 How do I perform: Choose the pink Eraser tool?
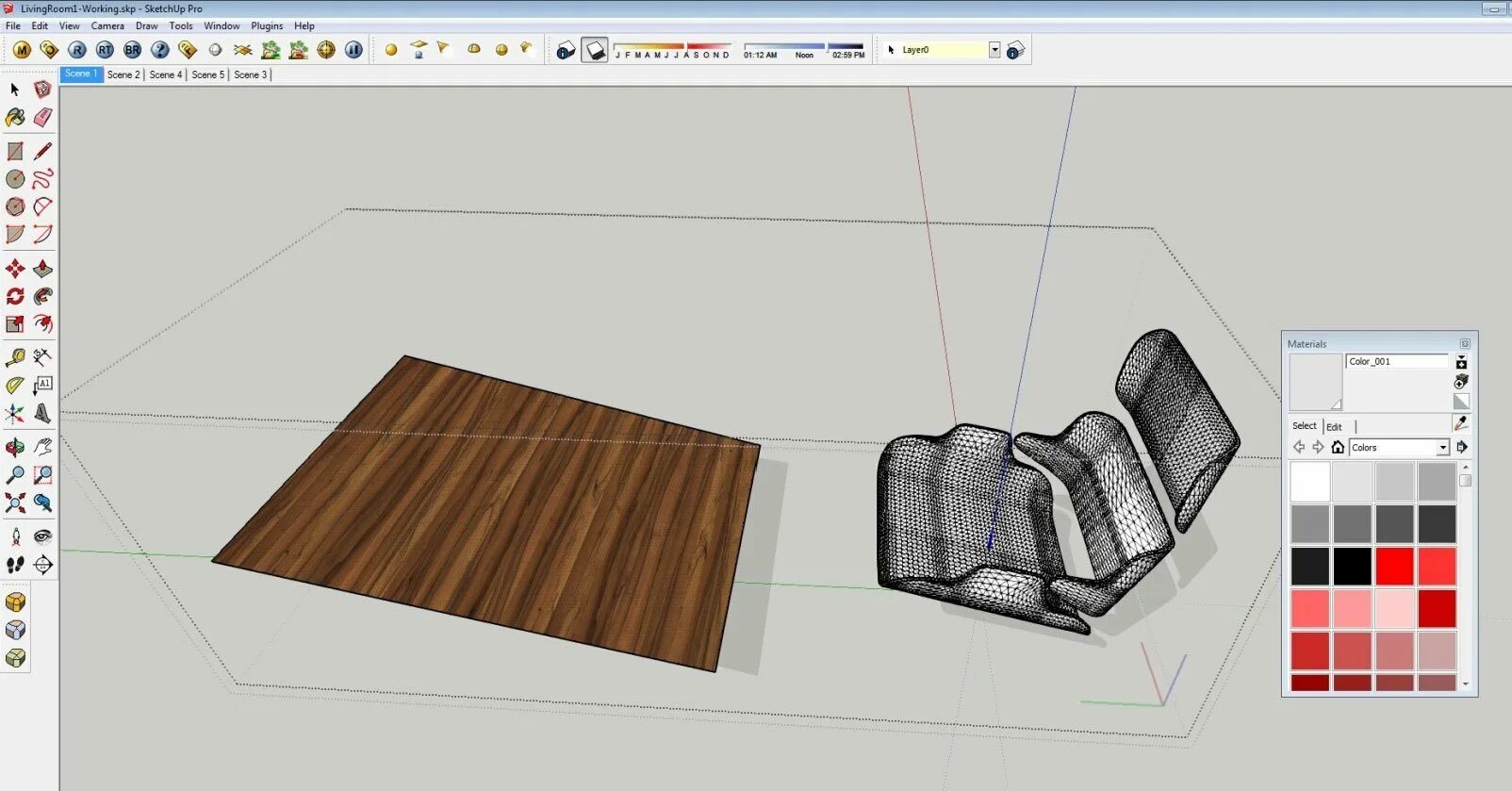[42, 118]
